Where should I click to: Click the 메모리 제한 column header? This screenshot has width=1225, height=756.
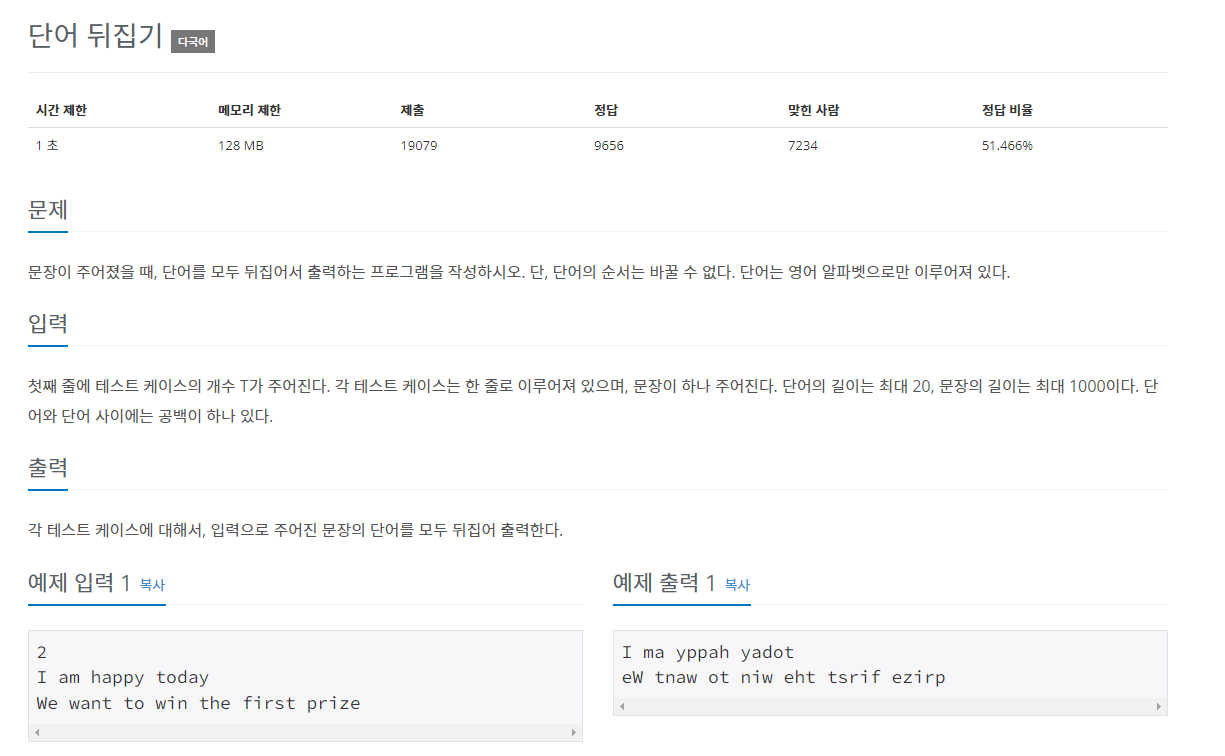pyautogui.click(x=249, y=110)
